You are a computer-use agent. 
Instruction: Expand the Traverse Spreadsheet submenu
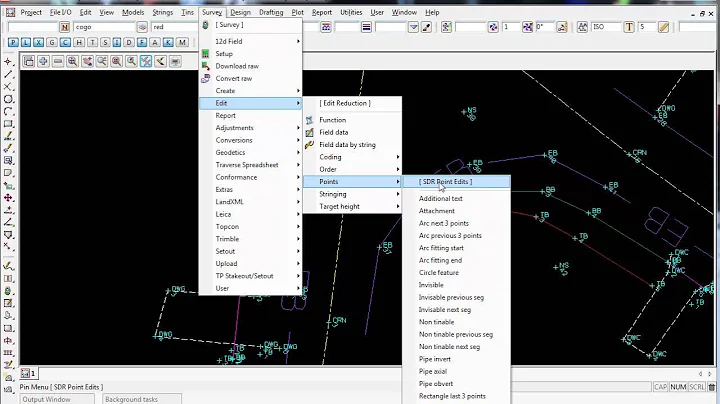(251, 165)
